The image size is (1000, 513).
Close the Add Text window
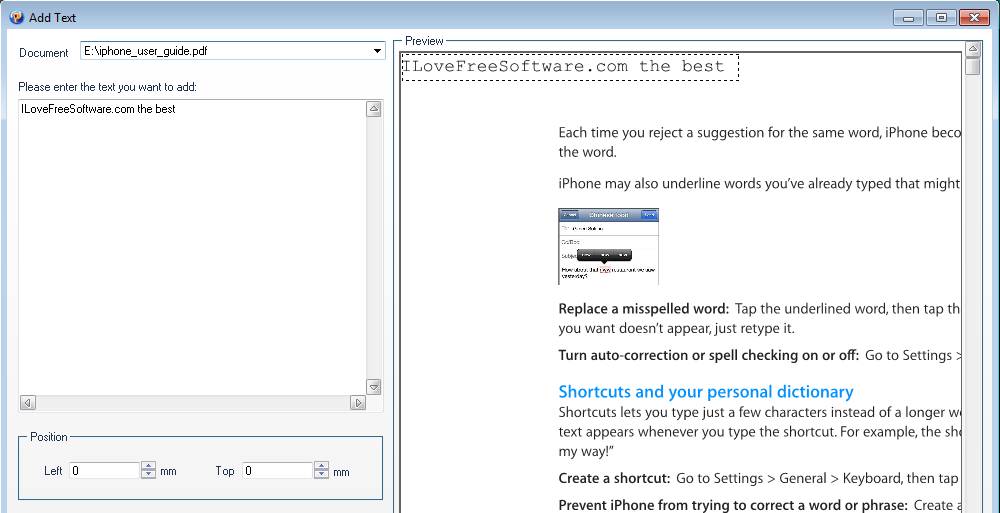click(x=974, y=17)
